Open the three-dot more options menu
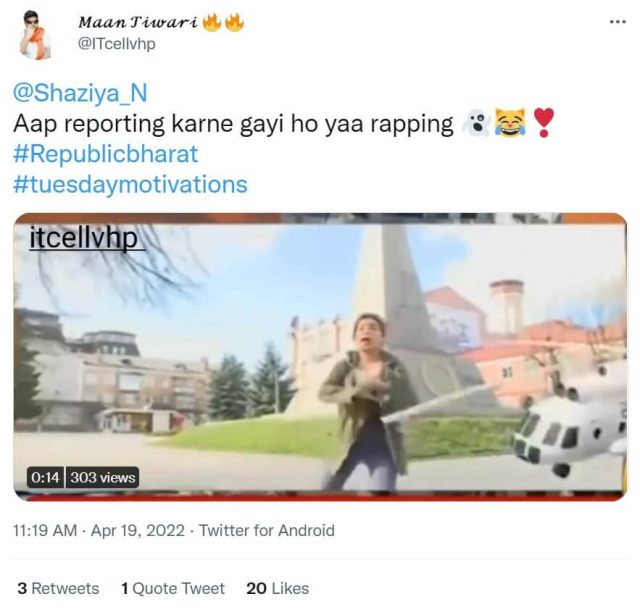Image resolution: width=640 pixels, height=615 pixels. click(x=618, y=22)
